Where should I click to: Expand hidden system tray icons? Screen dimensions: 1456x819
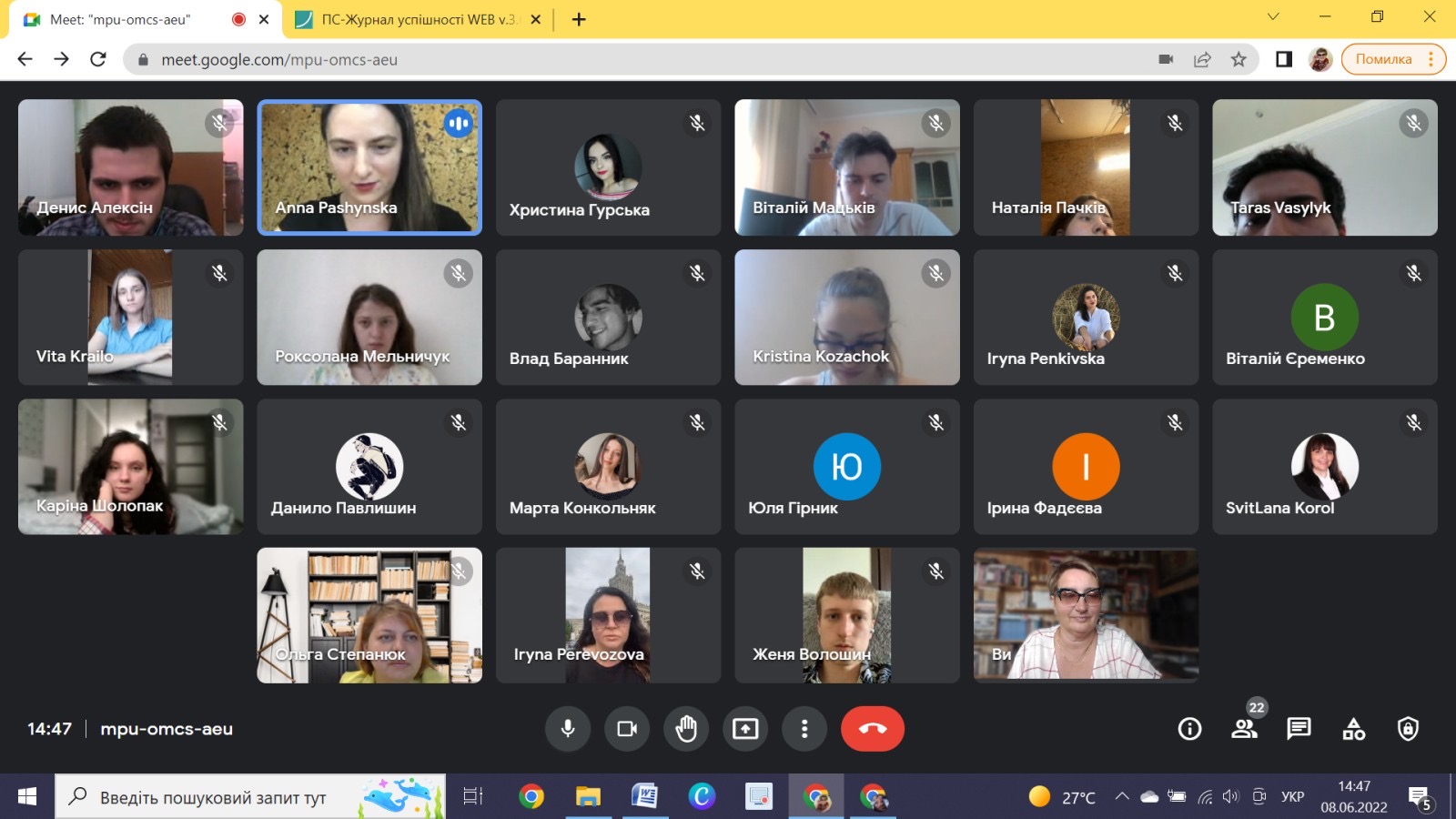point(1122,797)
